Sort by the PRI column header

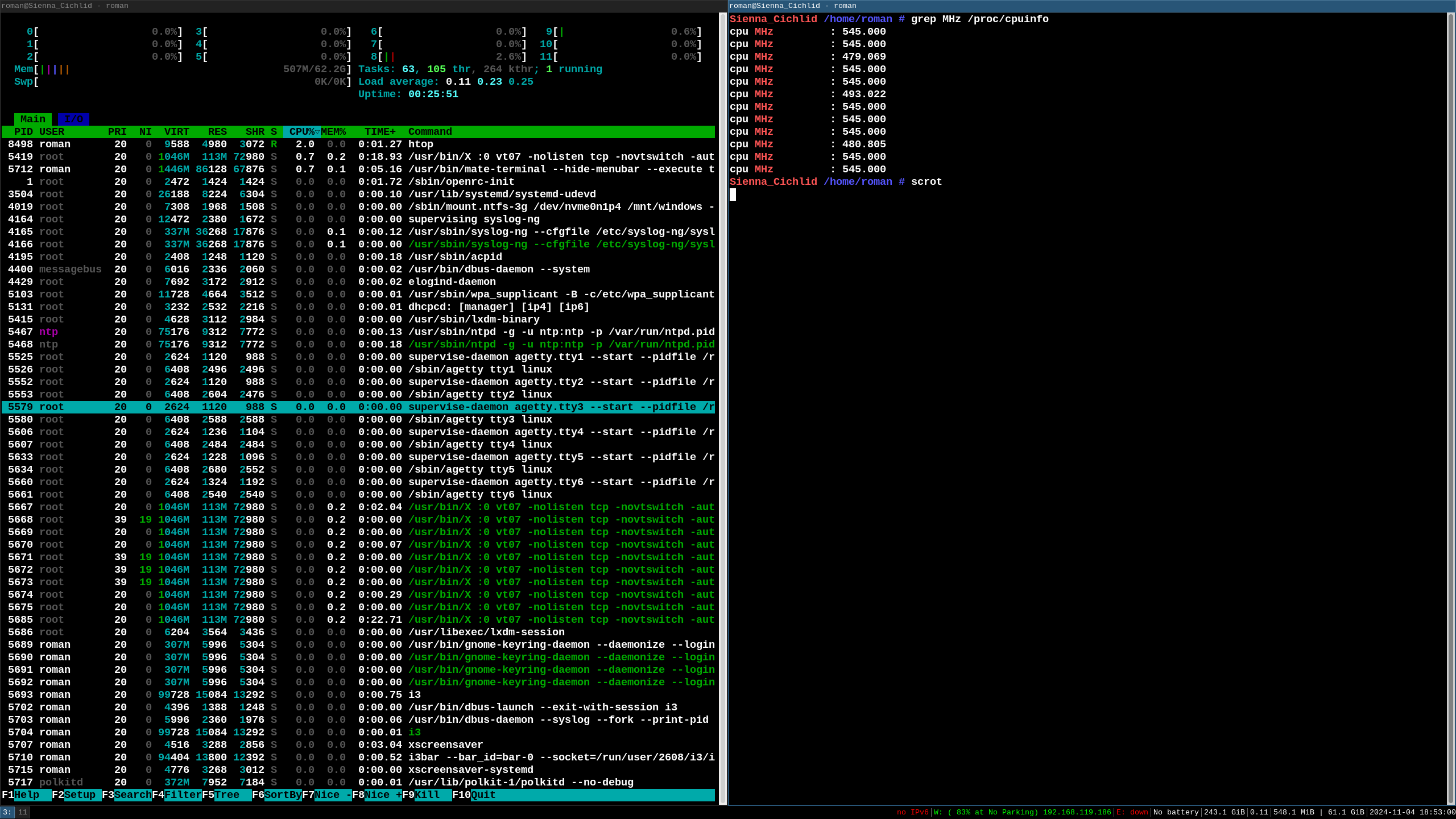(x=117, y=132)
